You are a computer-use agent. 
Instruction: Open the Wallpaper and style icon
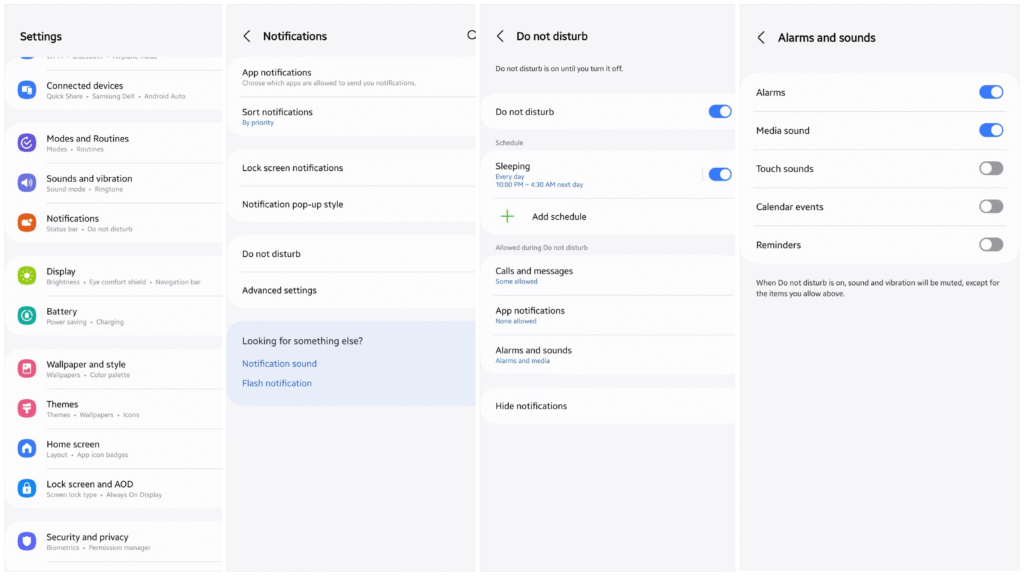pos(27,369)
